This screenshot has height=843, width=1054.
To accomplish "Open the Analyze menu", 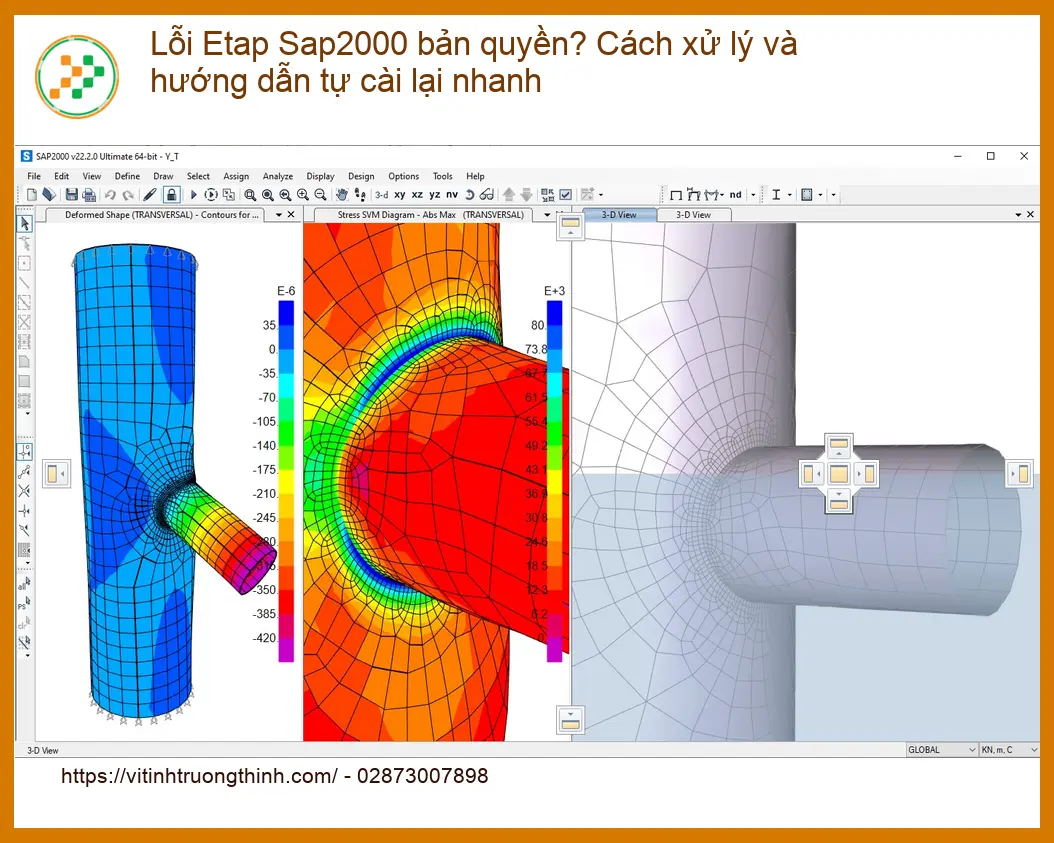I will pyautogui.click(x=278, y=176).
